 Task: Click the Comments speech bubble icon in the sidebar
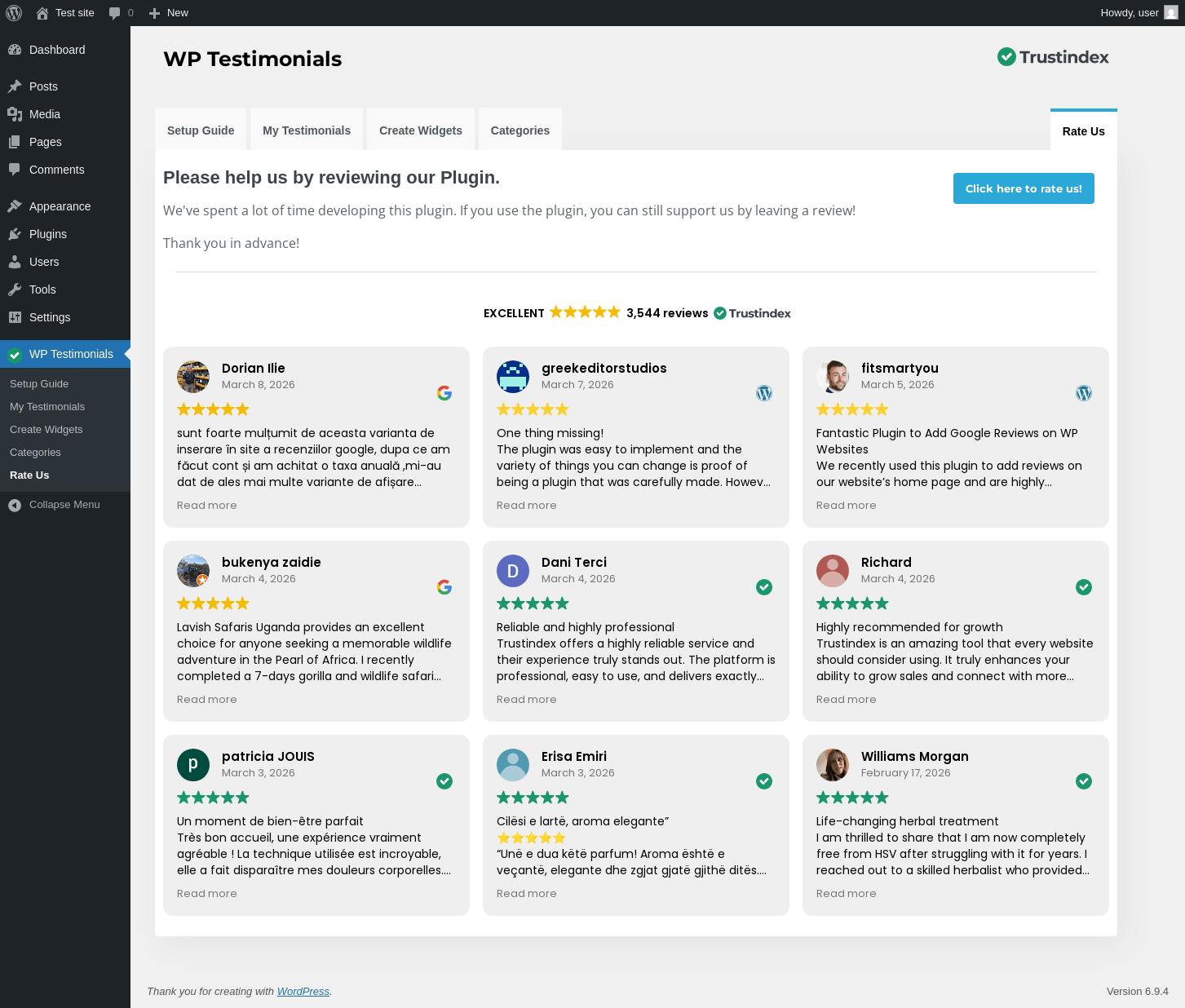pos(15,170)
